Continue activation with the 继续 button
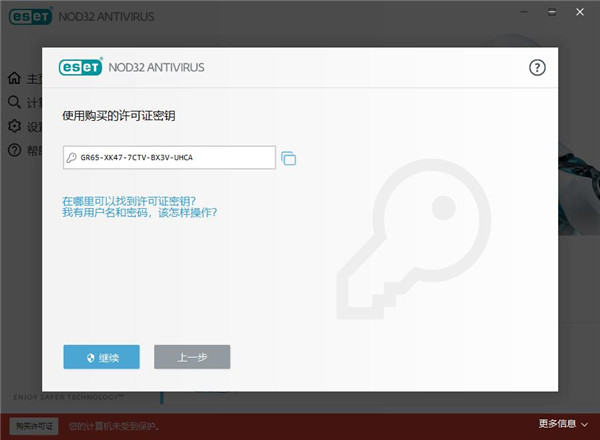Viewport: 600px width, 440px height. 101,357
